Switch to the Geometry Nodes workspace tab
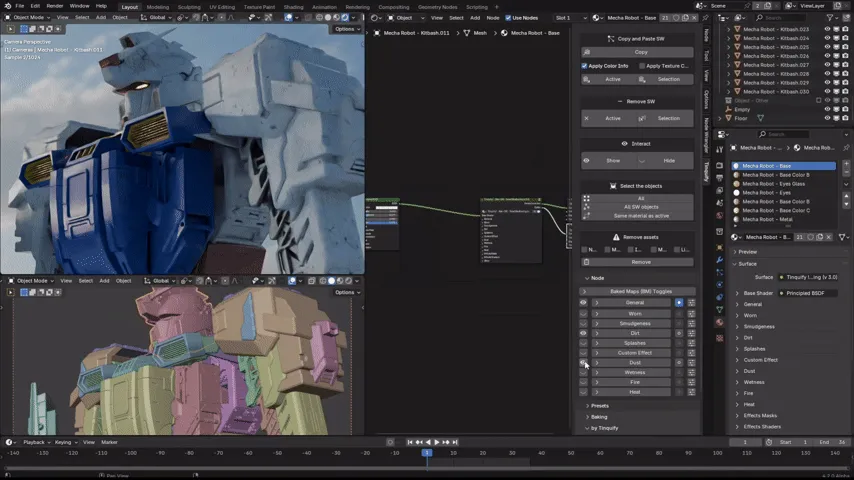This screenshot has width=854, height=480. click(x=437, y=7)
